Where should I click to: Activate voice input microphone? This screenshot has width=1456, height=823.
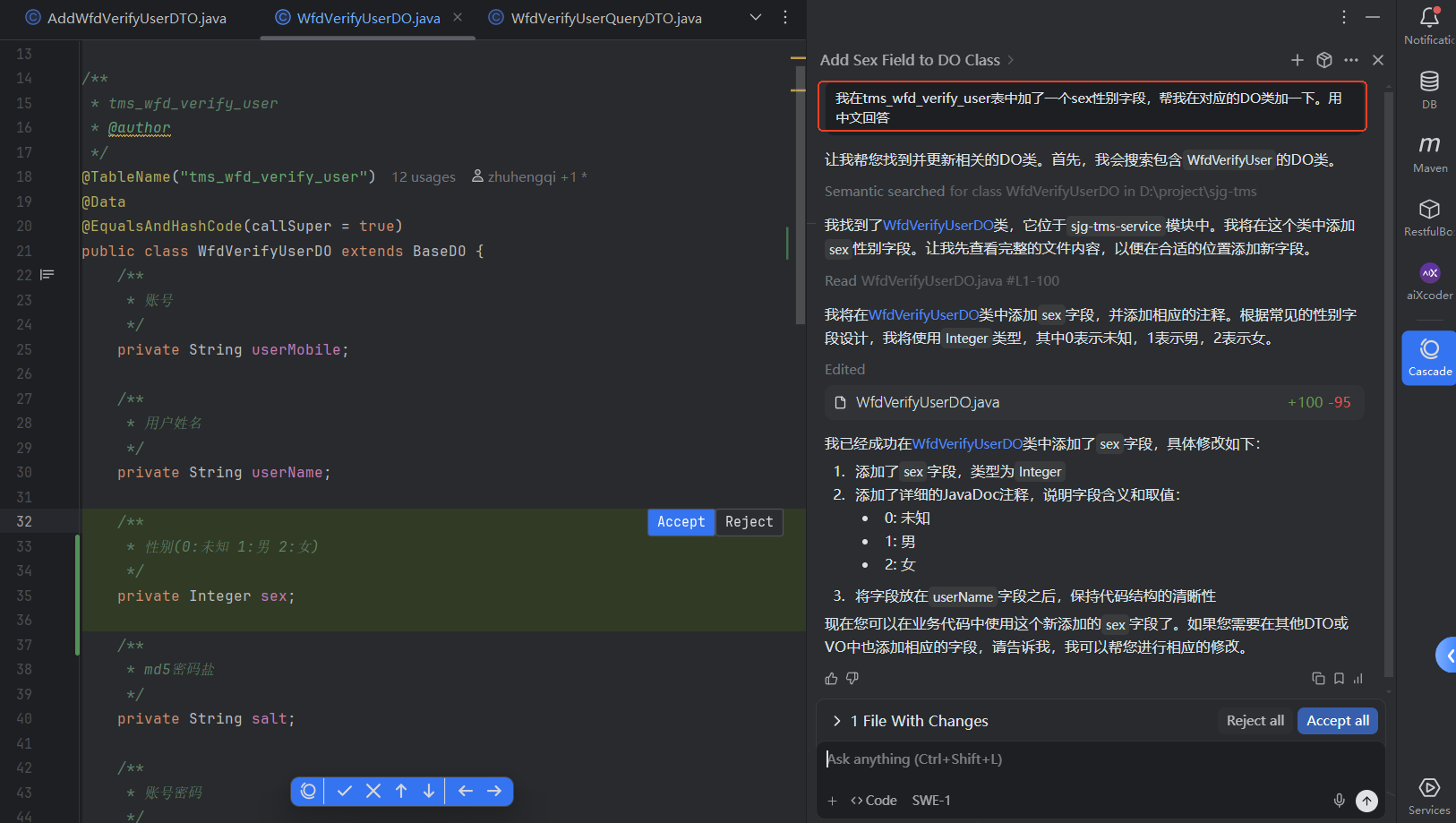click(1340, 801)
